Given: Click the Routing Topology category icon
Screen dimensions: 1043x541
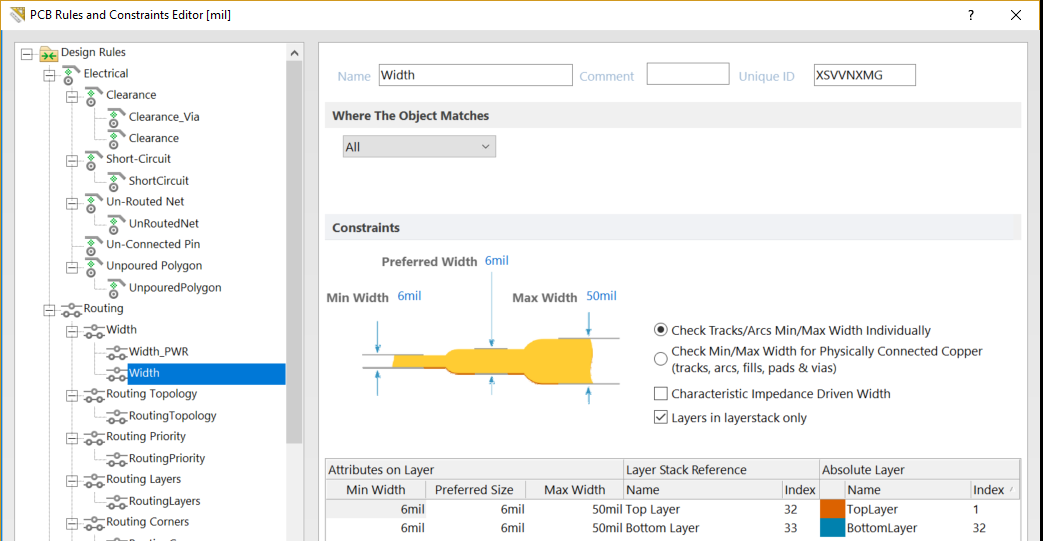Looking at the screenshot, I should tap(94, 395).
